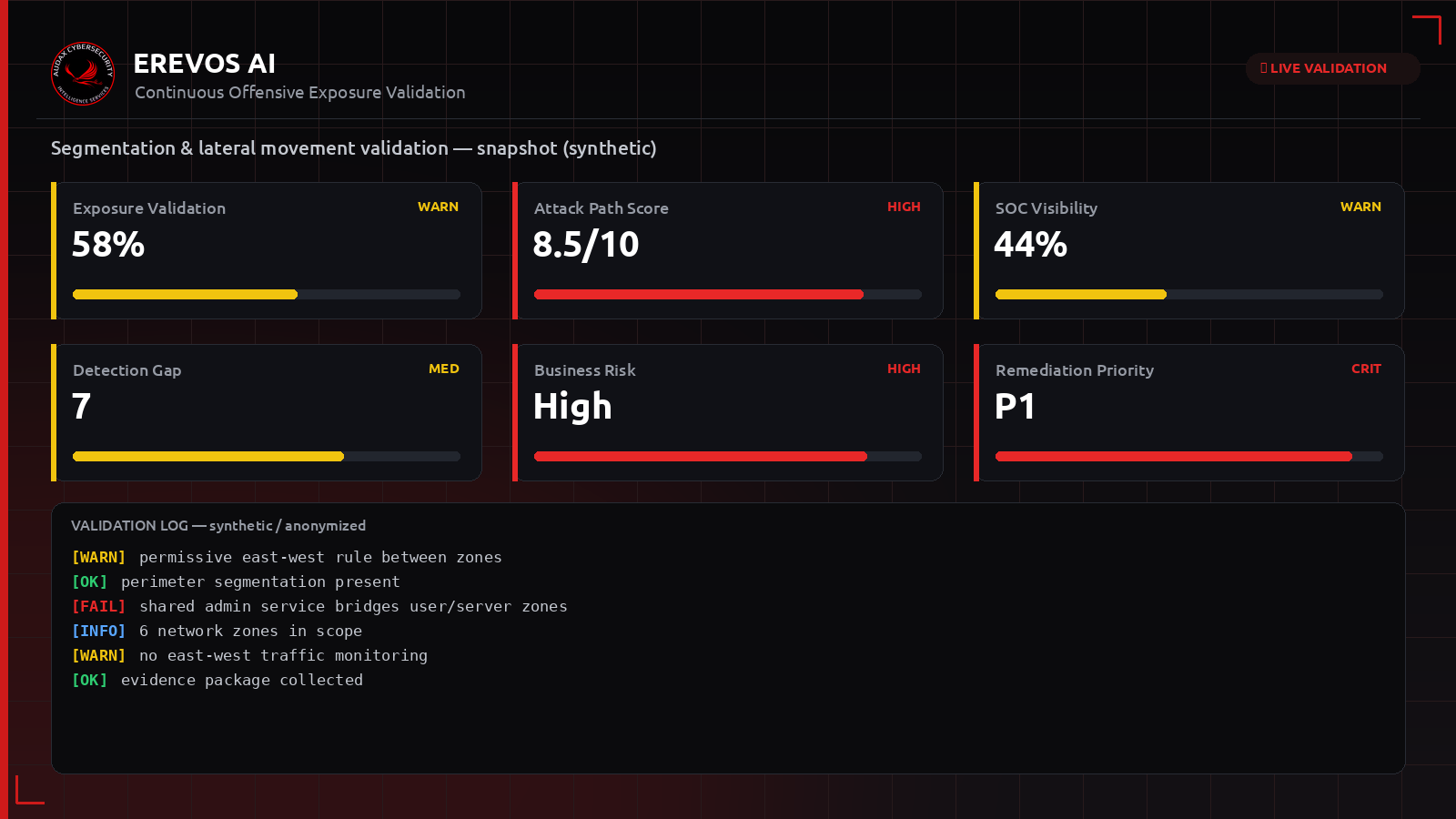This screenshot has width=1456, height=819.
Task: Click the 44% visibility value
Action: pyautogui.click(x=1030, y=245)
